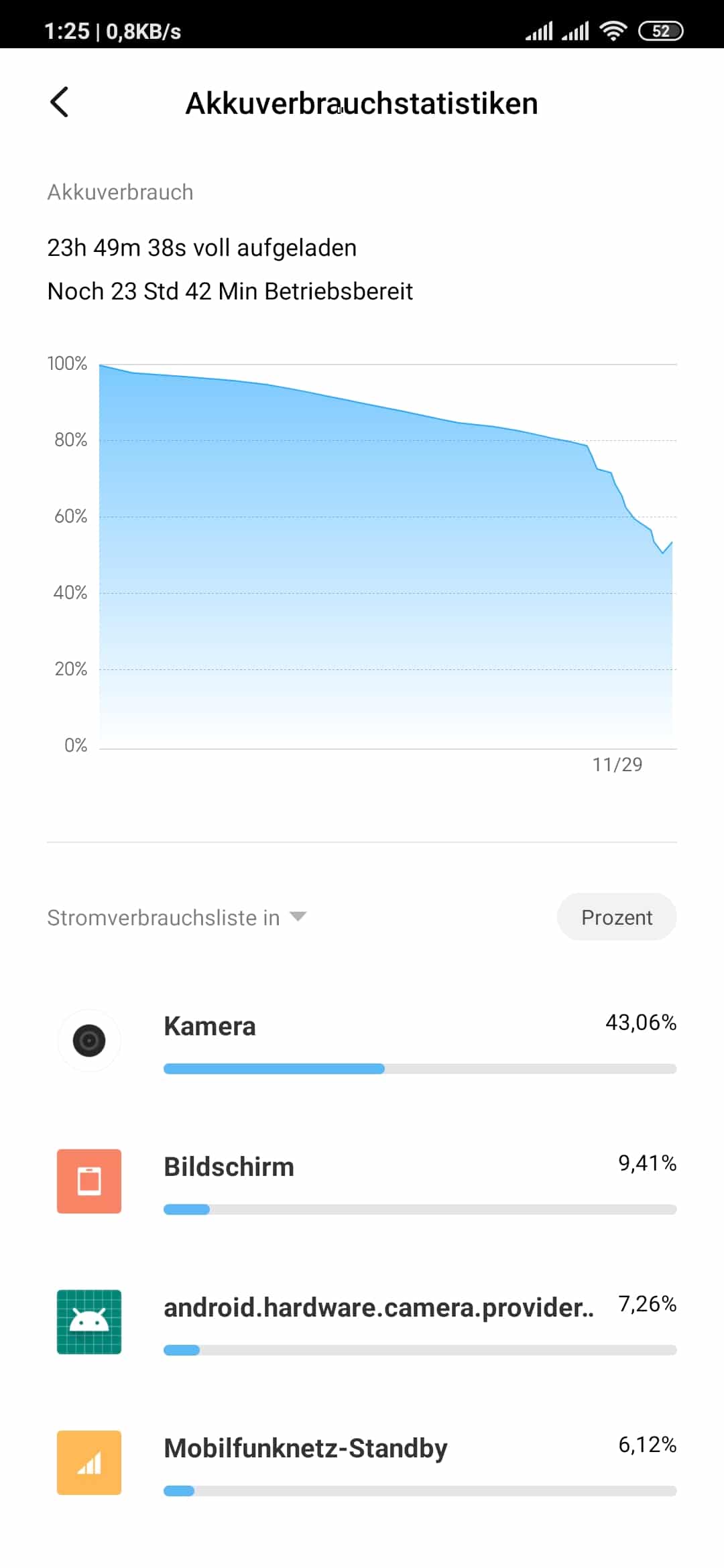Tap the yellow Mobilfunknetz-Standby signal icon
The width and height of the screenshot is (724, 1568).
coord(89,1463)
